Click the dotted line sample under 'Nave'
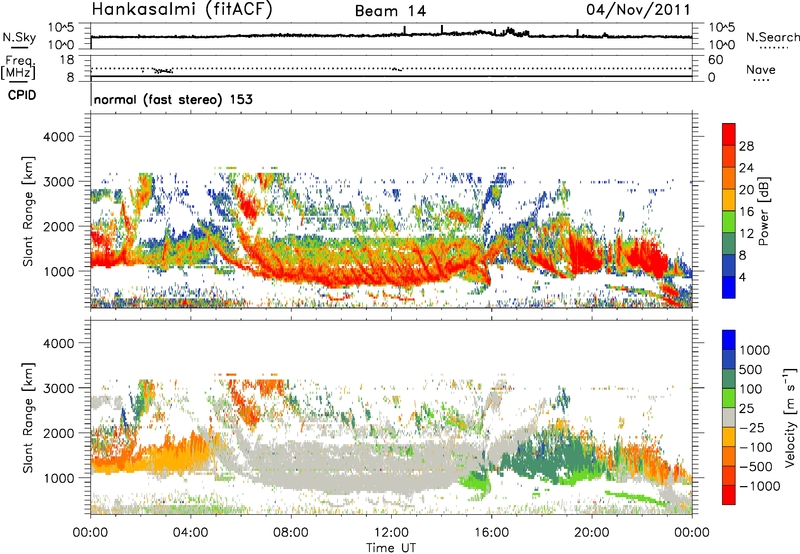800x554 pixels. tap(762, 81)
